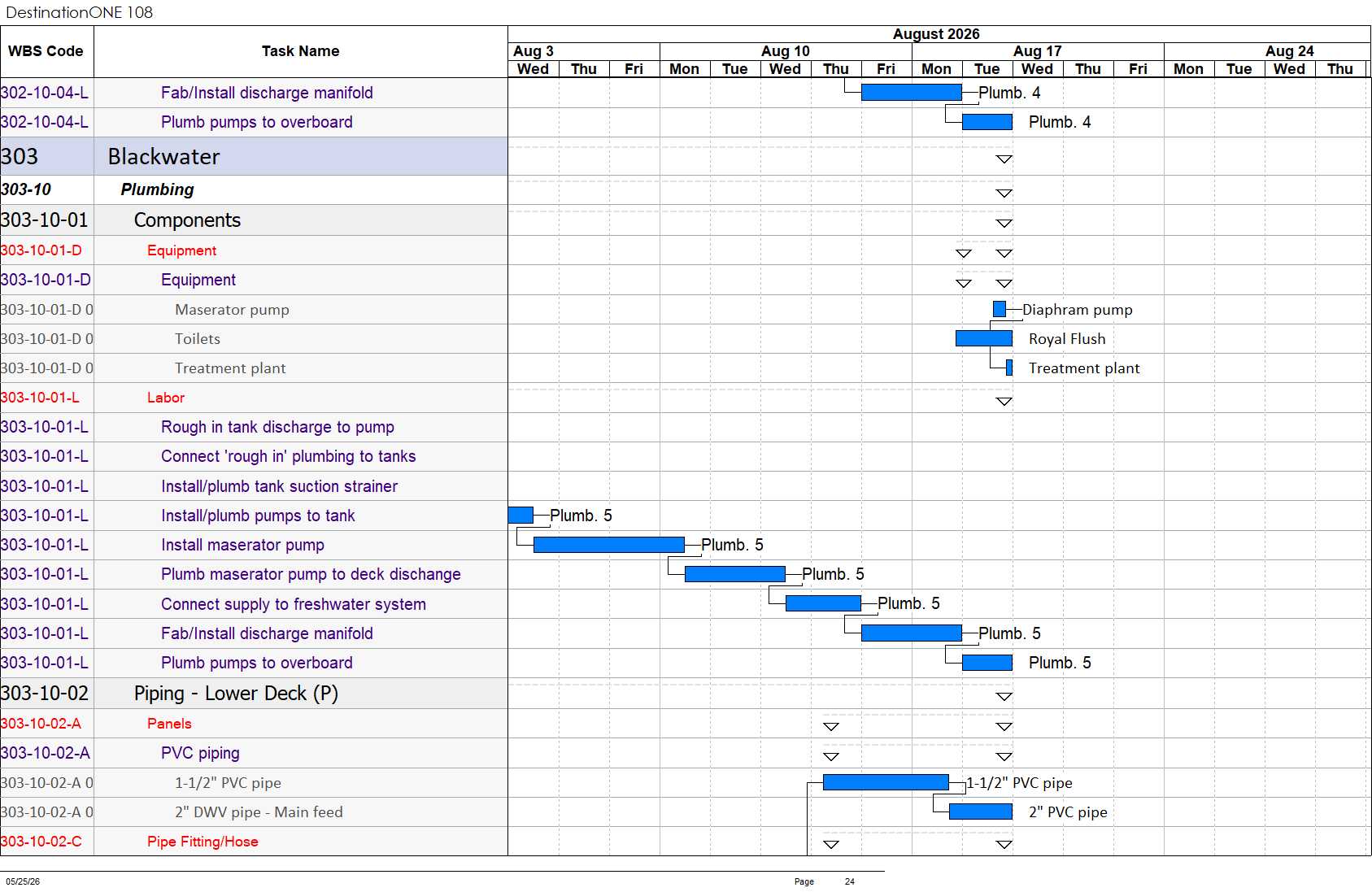The image size is (1372, 892).
Task: Click the 1-1/2" PVC pipe Gantt bar
Action: pos(886,782)
